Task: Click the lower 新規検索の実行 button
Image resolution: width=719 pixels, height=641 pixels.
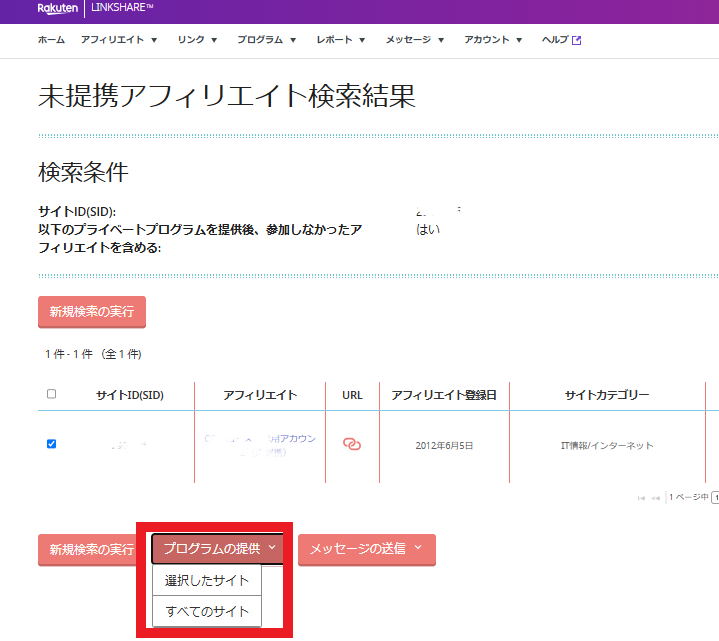Action: point(92,549)
